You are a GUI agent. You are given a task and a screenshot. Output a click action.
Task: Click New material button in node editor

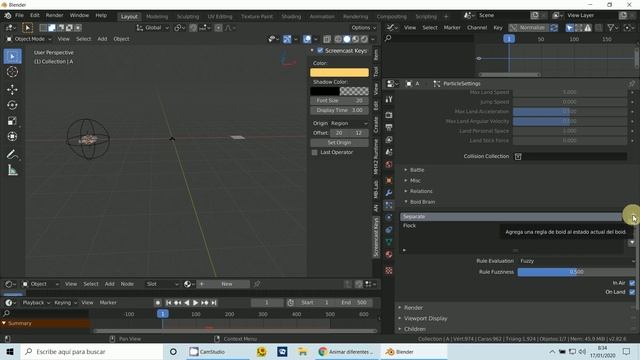pyautogui.click(x=227, y=284)
